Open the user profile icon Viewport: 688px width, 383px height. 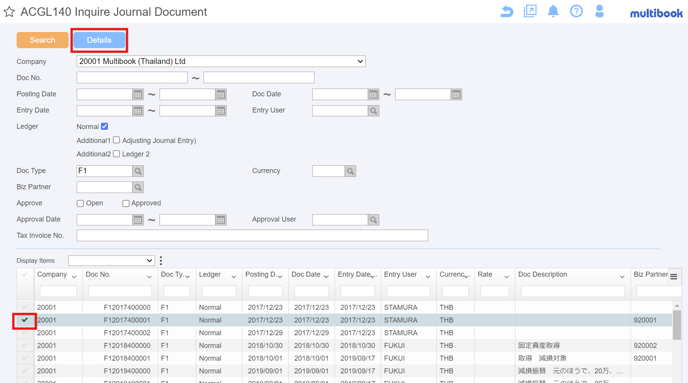click(599, 11)
